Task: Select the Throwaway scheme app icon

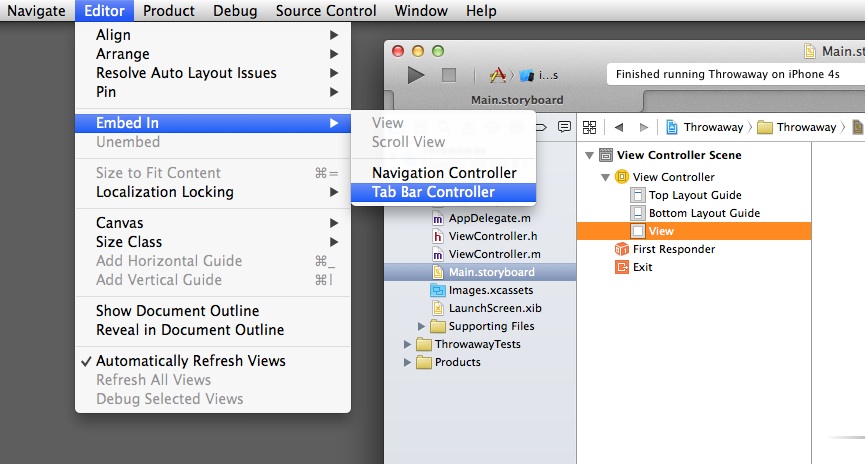Action: [x=498, y=74]
